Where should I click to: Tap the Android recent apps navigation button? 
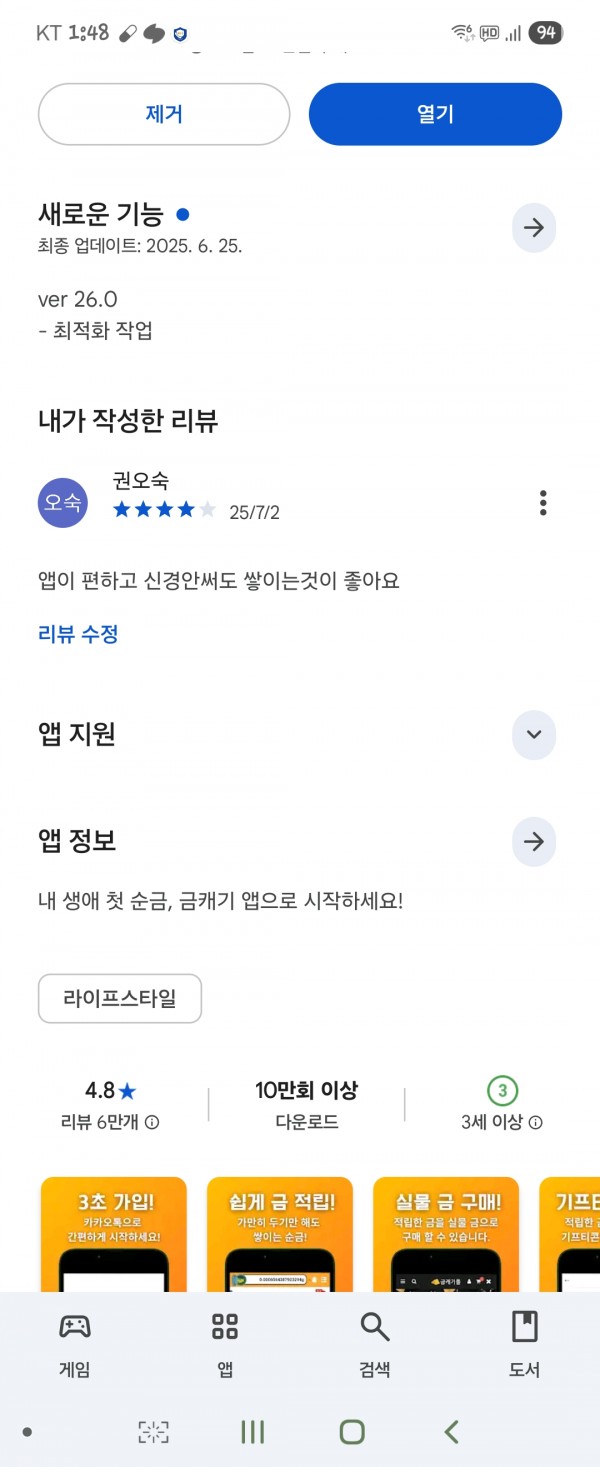coord(253,1432)
